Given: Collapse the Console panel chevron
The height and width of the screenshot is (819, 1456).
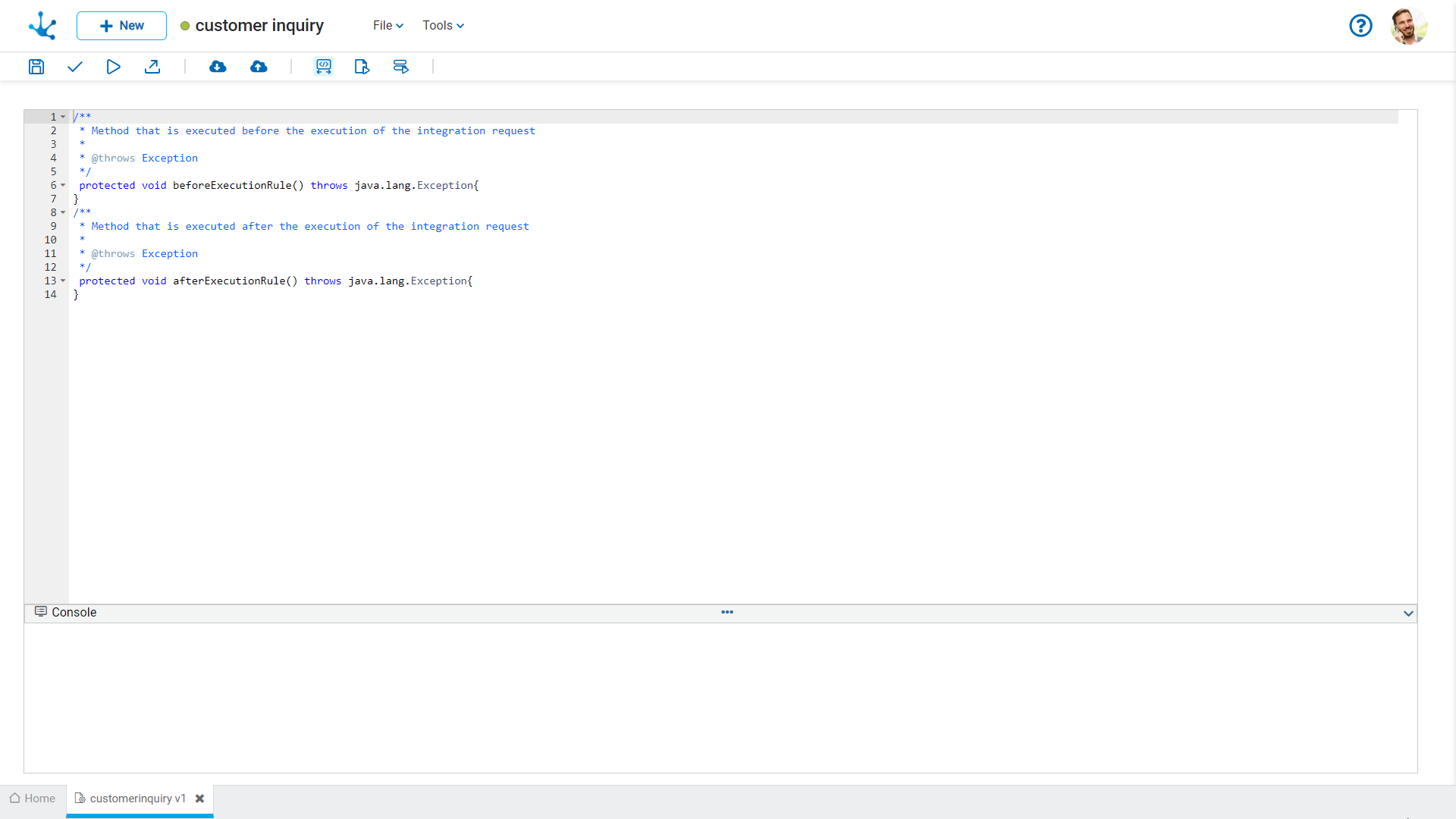Looking at the screenshot, I should click(1408, 613).
